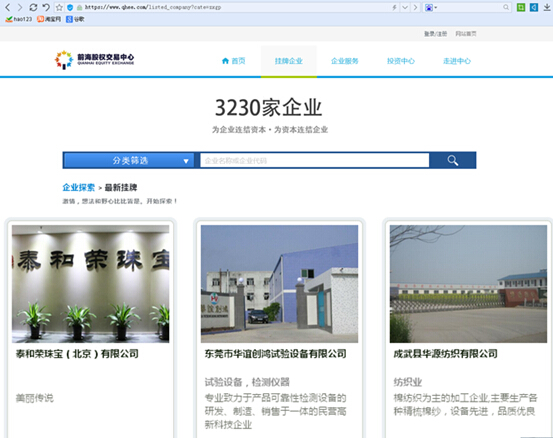Click the browser back arrow
The width and height of the screenshot is (553, 438).
point(8,7)
